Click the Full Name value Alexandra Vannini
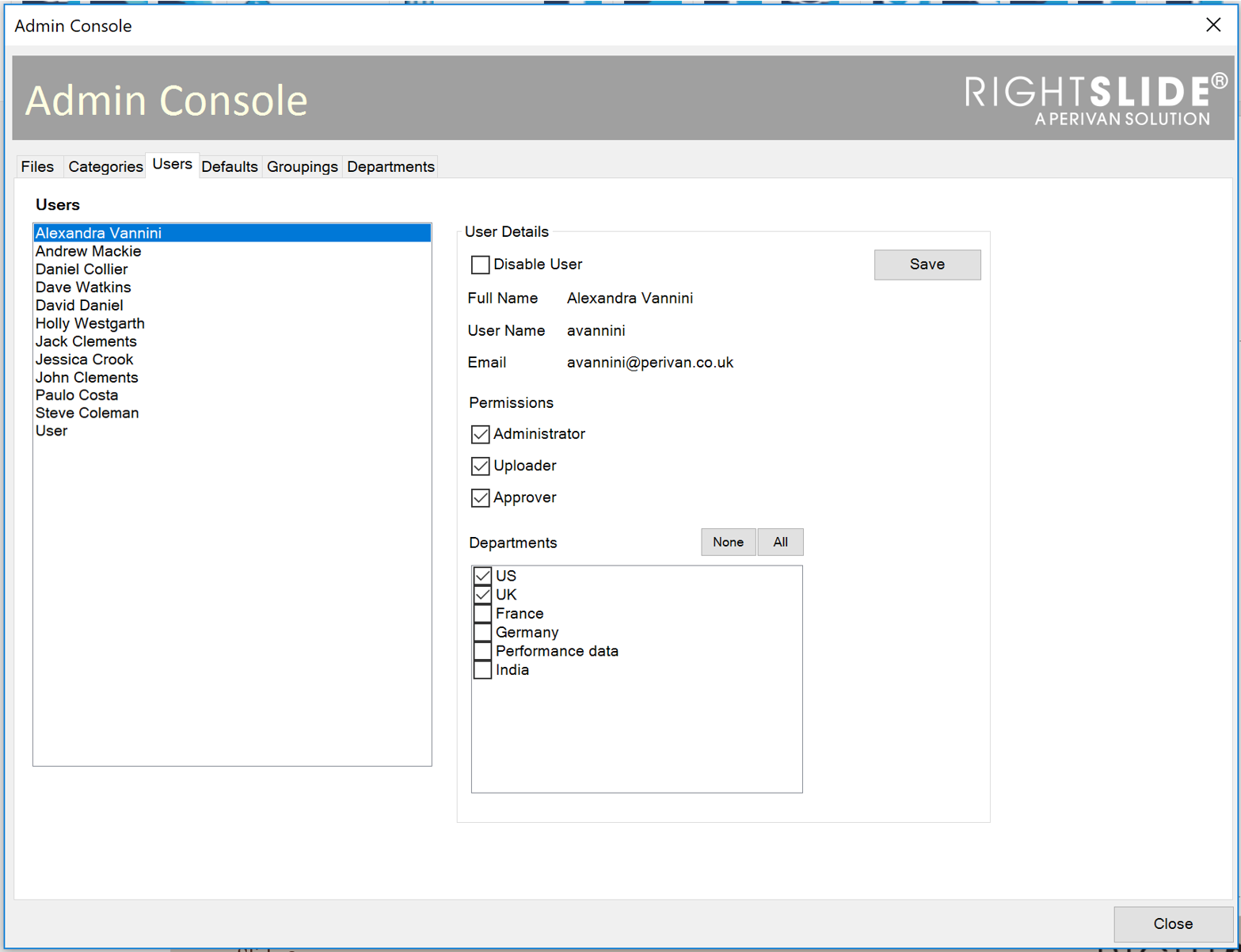This screenshot has width=1241, height=952. coord(630,299)
